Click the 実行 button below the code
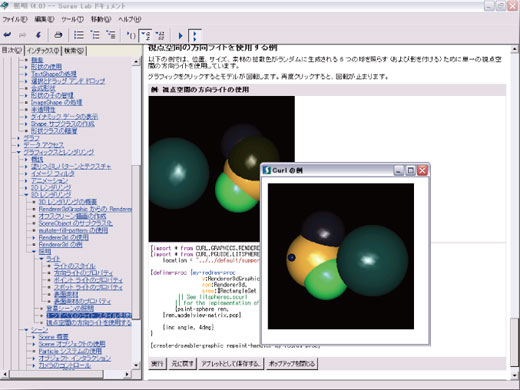The width and height of the screenshot is (520, 390). tap(157, 363)
